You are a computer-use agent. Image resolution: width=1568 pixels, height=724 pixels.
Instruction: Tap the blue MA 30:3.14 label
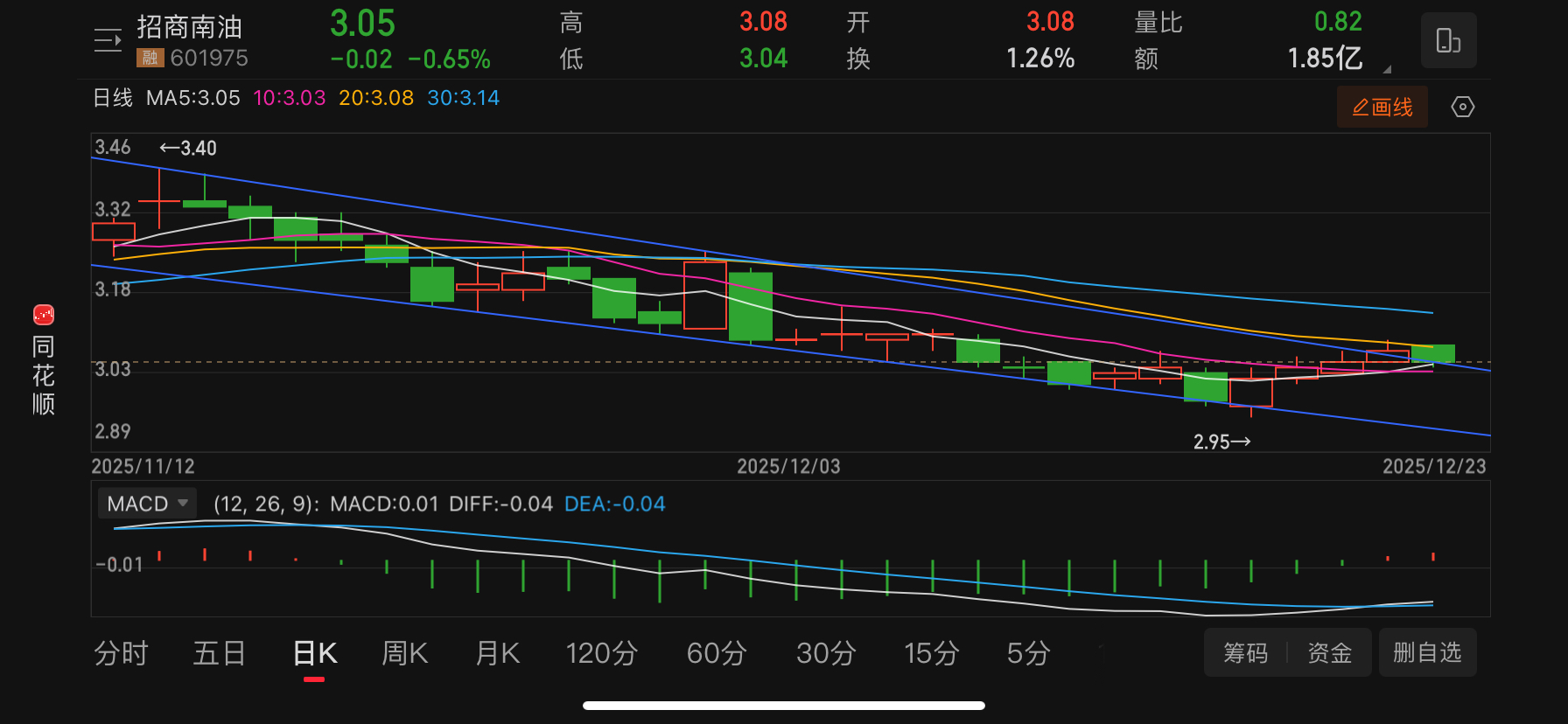pos(463,98)
